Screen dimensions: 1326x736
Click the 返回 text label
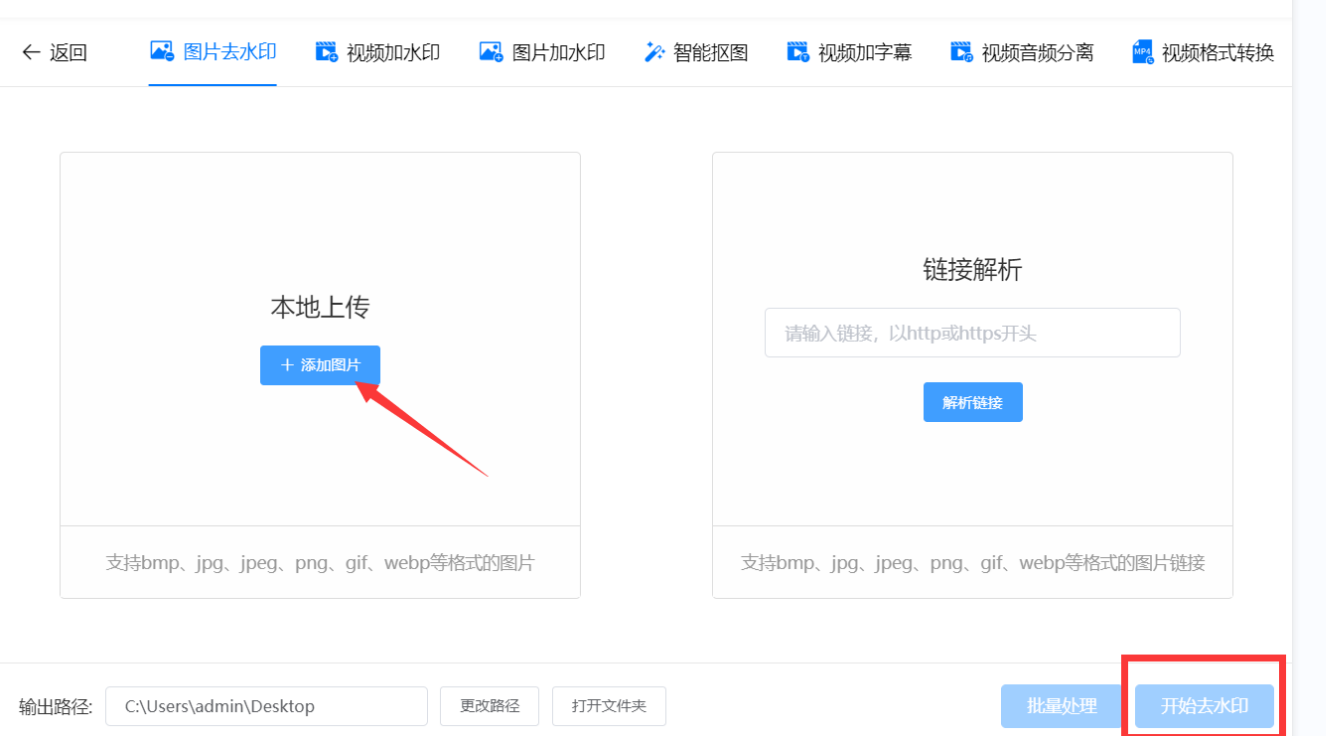68,53
